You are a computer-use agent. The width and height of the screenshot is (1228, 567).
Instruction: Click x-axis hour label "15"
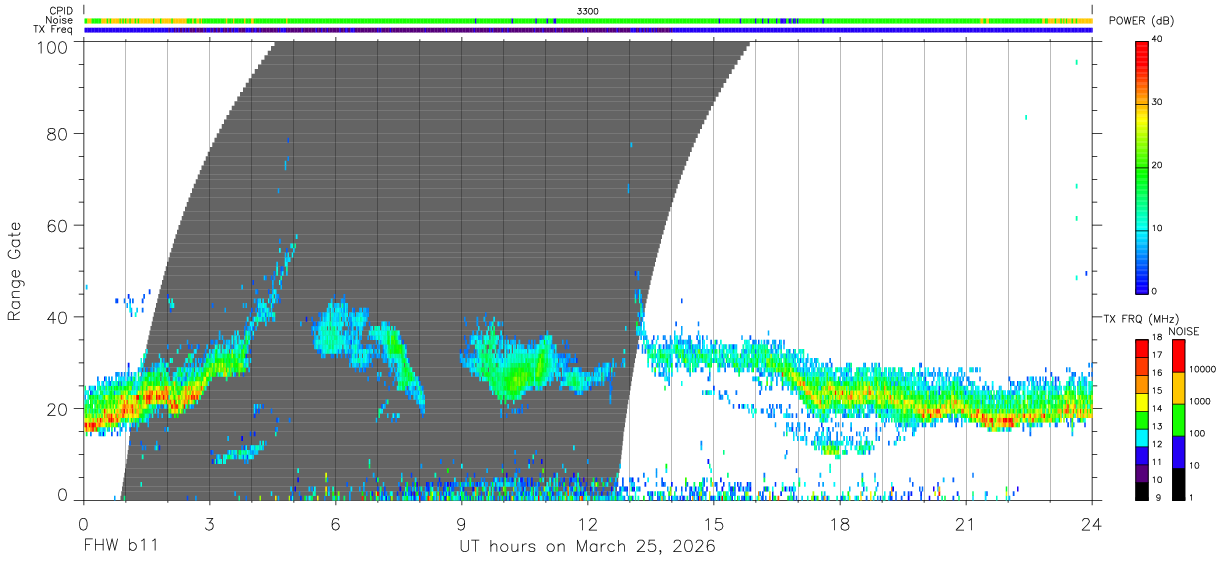pyautogui.click(x=714, y=524)
